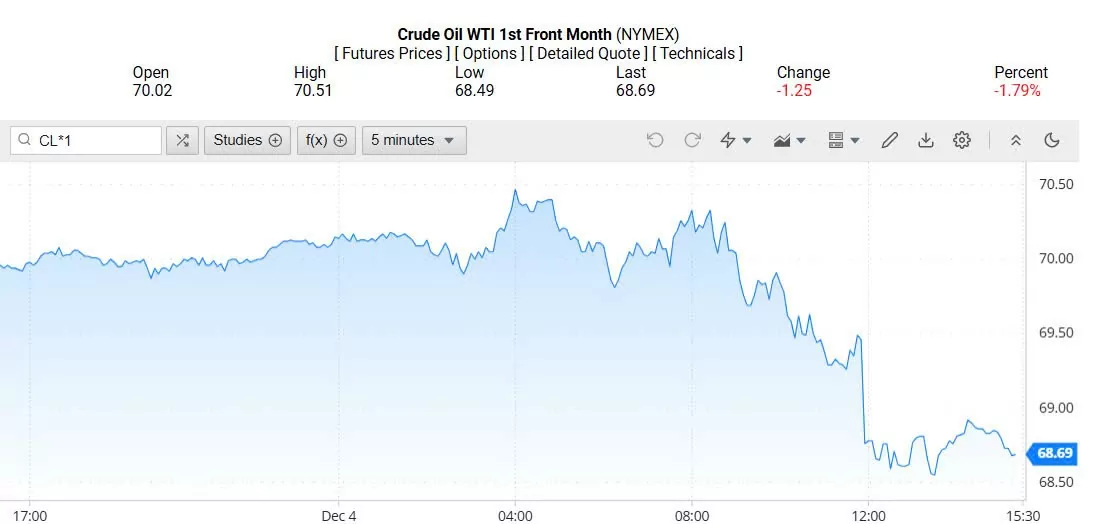1103x524 pixels.
Task: Open the Technicals link
Action: pos(698,54)
